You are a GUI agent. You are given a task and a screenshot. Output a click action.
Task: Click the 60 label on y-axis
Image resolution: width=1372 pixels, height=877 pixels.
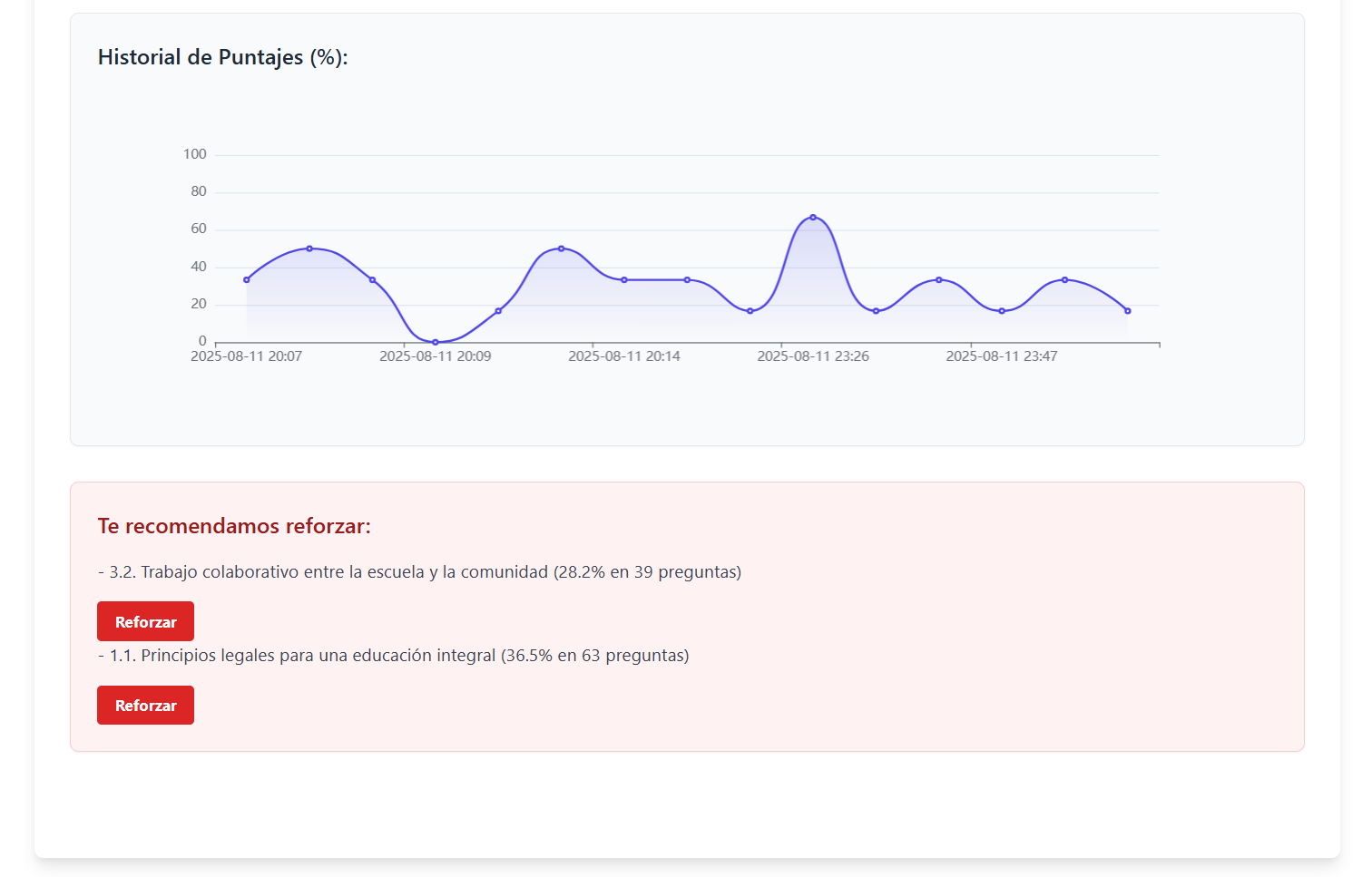coord(198,229)
